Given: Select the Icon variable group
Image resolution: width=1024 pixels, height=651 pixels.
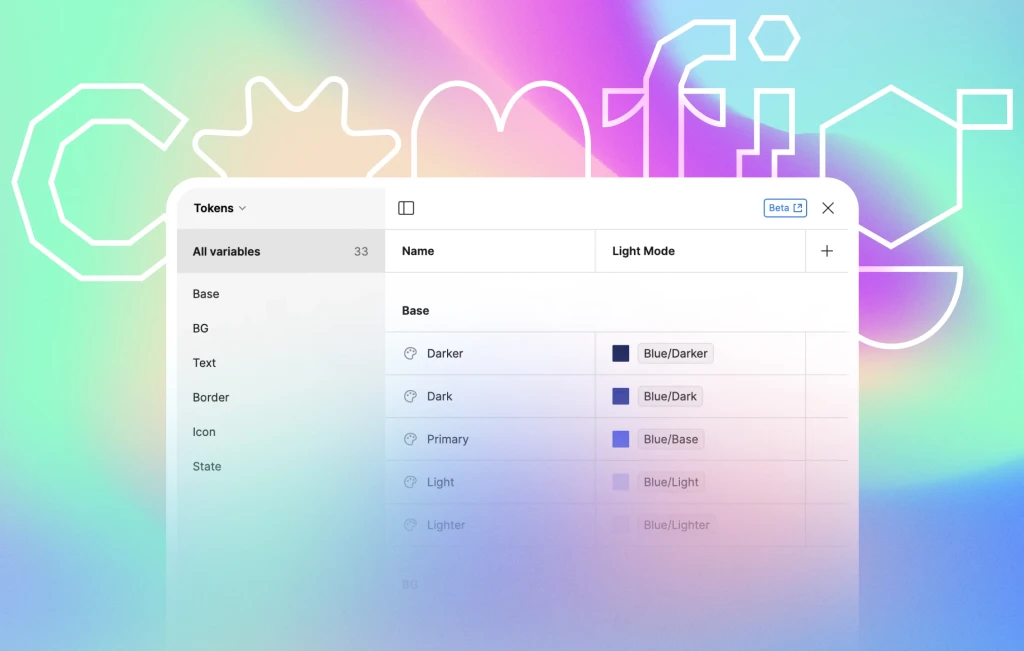Looking at the screenshot, I should pos(204,432).
